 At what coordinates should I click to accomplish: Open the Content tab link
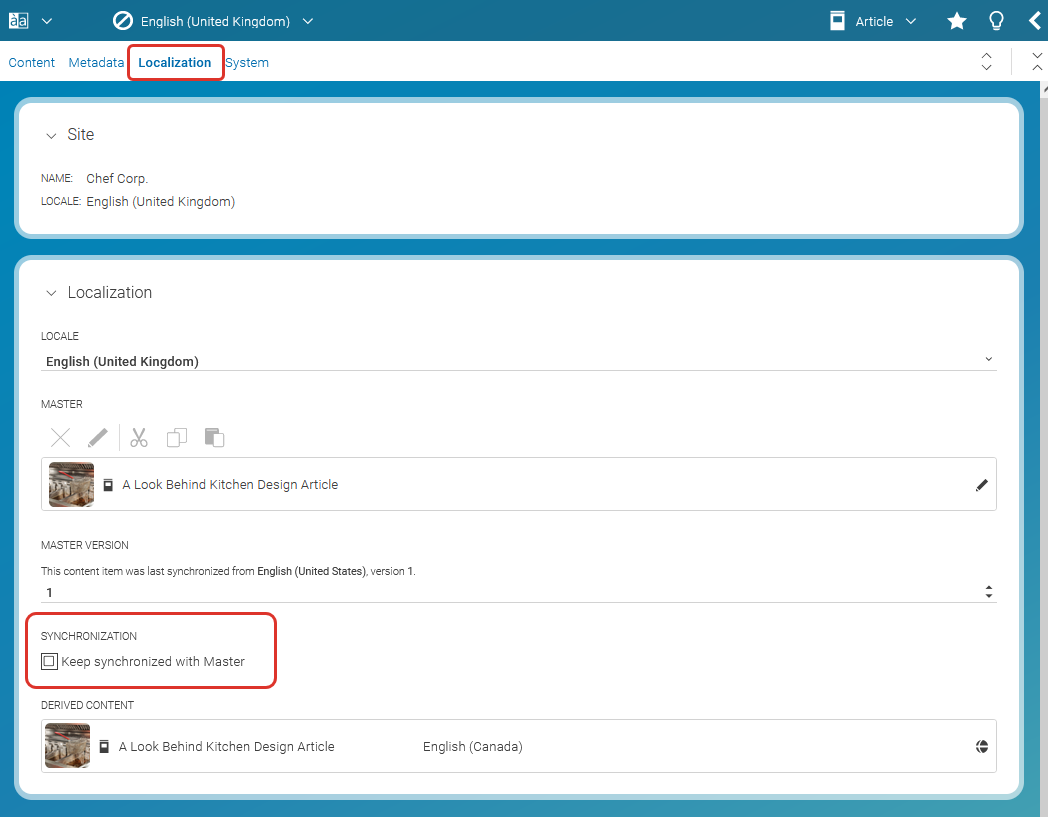31,62
